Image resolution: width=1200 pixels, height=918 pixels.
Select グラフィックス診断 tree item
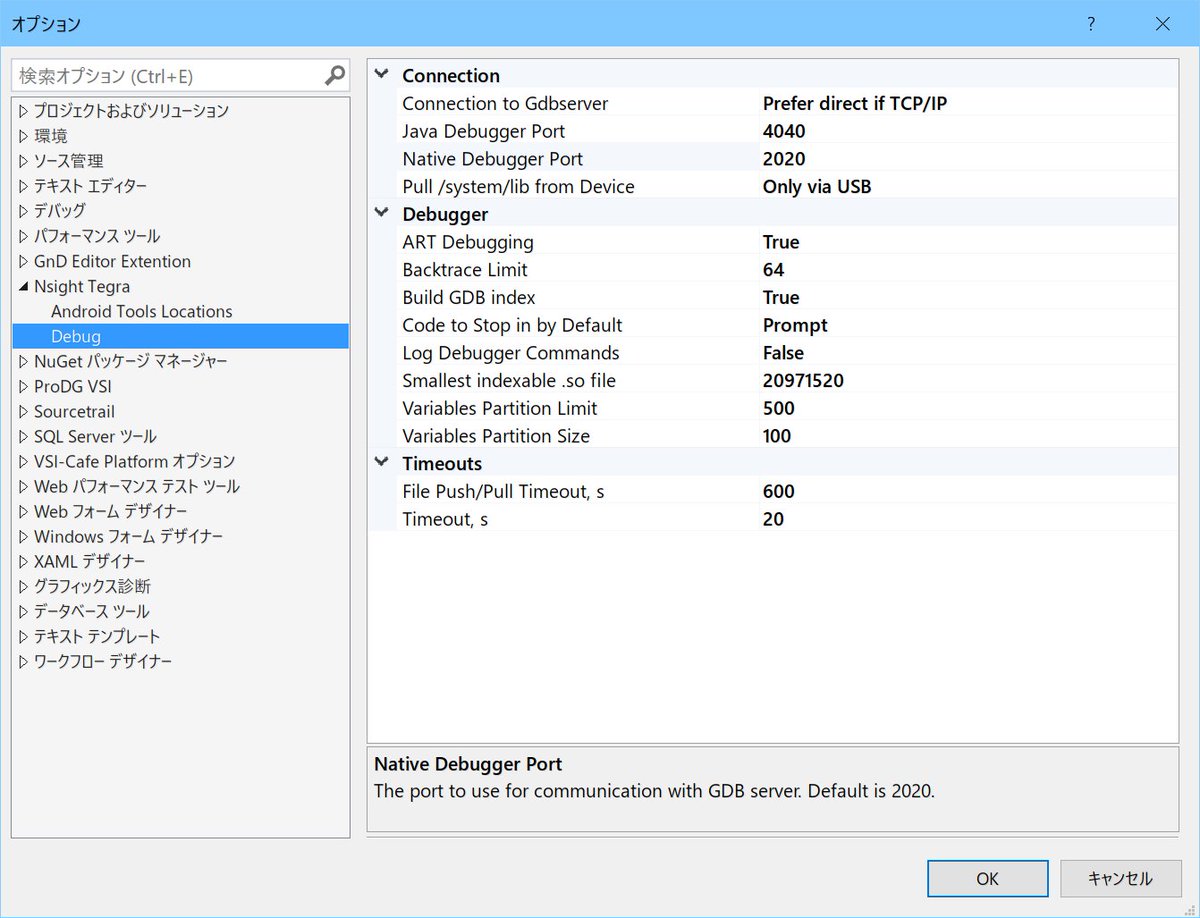click(92, 586)
